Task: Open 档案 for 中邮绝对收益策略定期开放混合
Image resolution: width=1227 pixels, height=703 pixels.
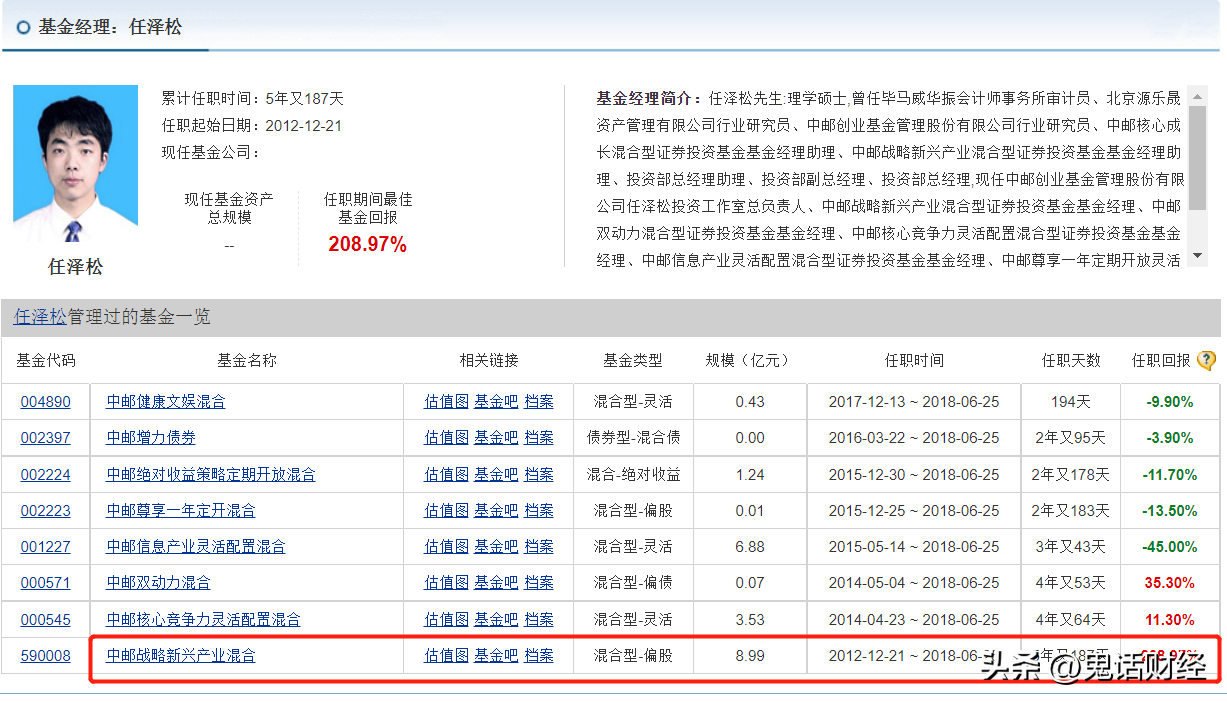Action: tap(539, 475)
